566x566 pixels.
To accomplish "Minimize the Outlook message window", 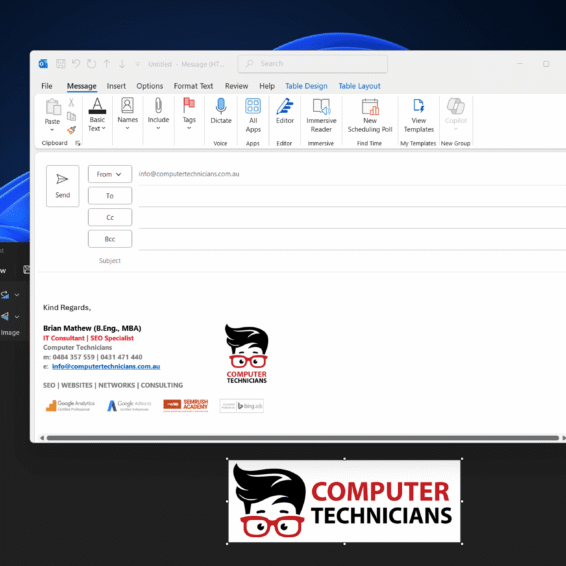I will coord(520,64).
